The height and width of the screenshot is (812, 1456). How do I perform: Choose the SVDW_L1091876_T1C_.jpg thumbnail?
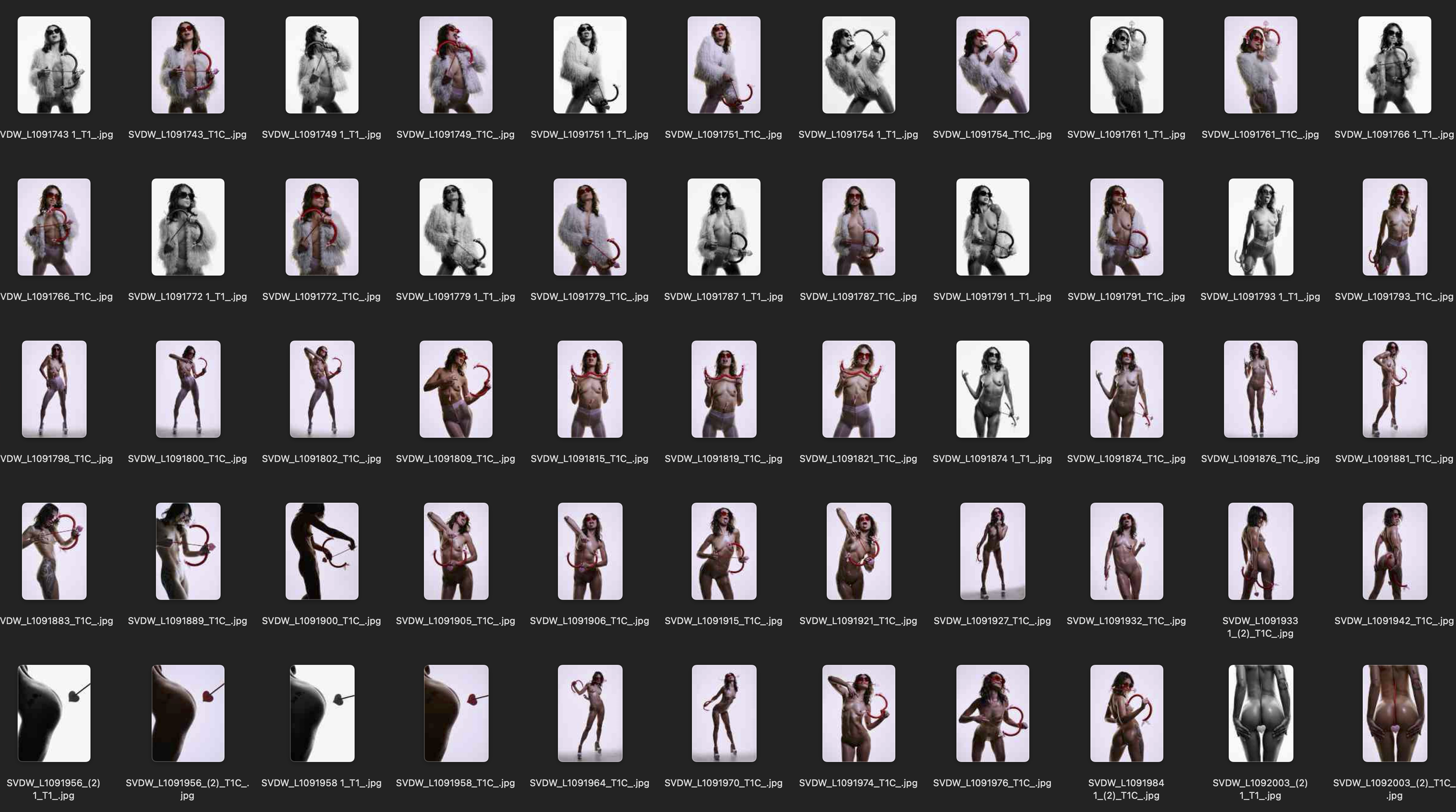tap(1260, 389)
